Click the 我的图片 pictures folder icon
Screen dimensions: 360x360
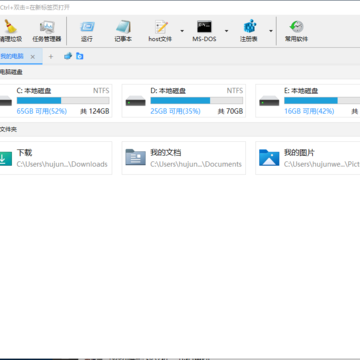tap(269, 157)
